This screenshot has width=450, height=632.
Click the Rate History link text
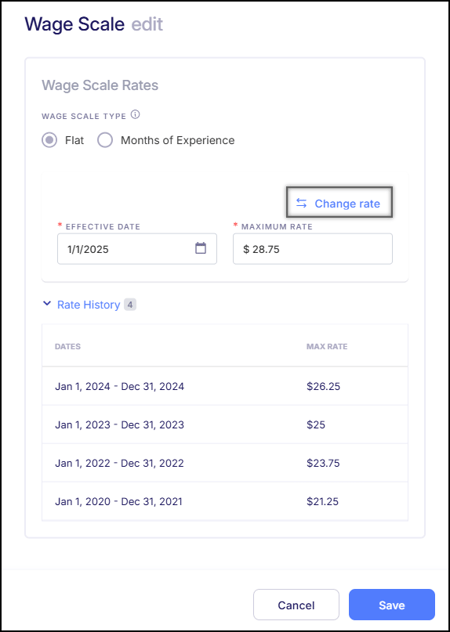(89, 305)
